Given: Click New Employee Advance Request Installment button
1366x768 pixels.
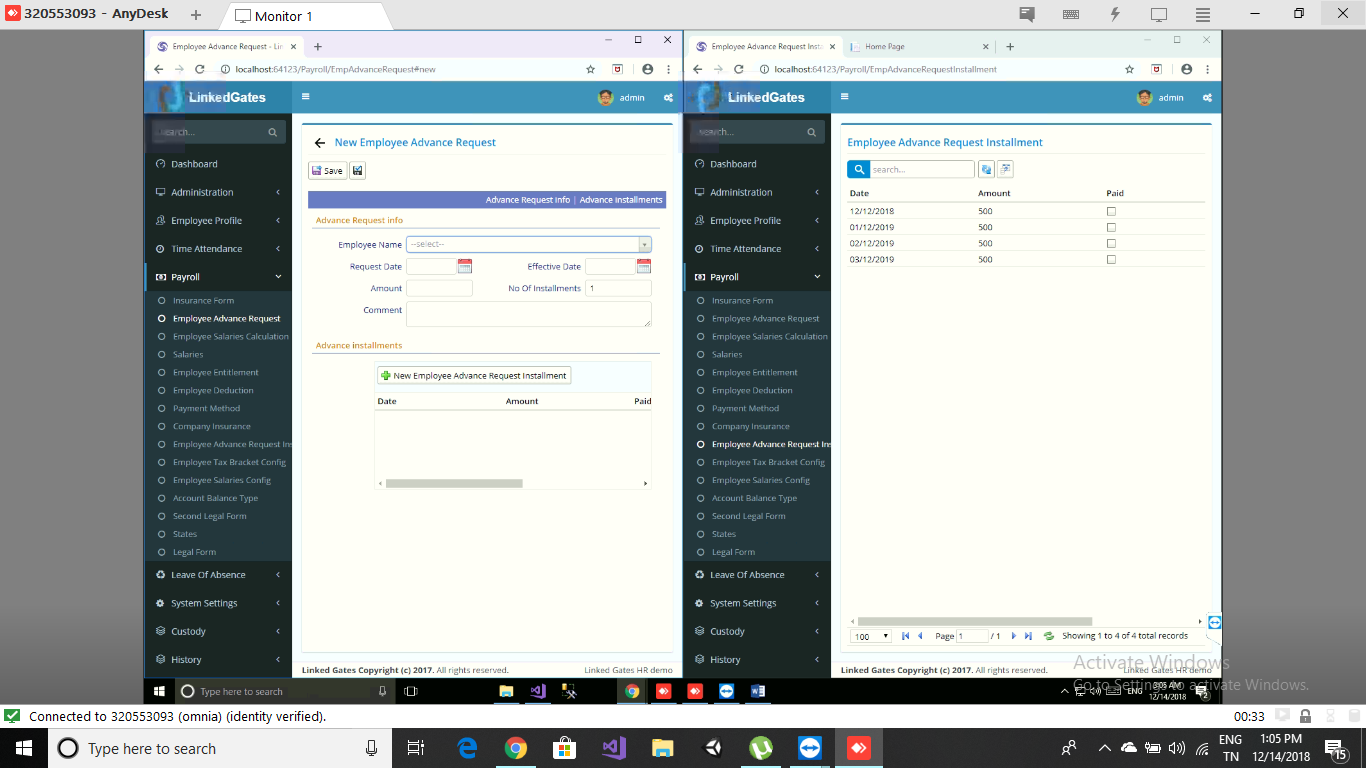Looking at the screenshot, I should (472, 374).
